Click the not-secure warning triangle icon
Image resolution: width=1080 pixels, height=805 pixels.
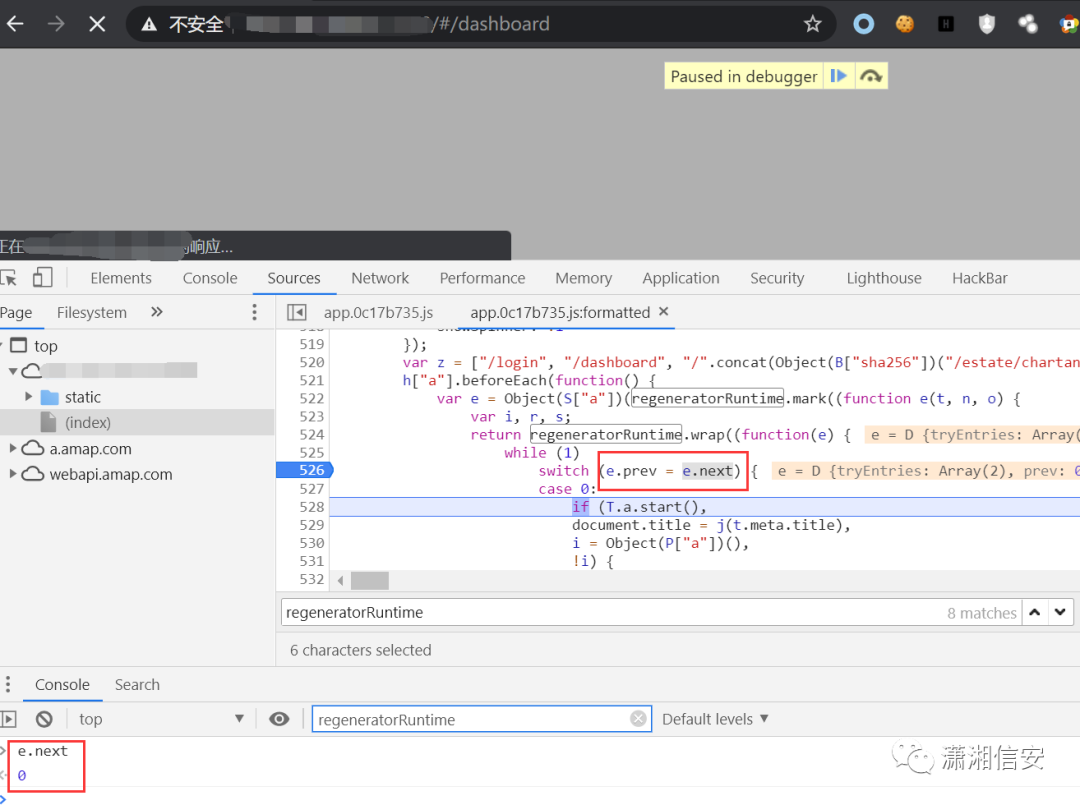pos(149,24)
